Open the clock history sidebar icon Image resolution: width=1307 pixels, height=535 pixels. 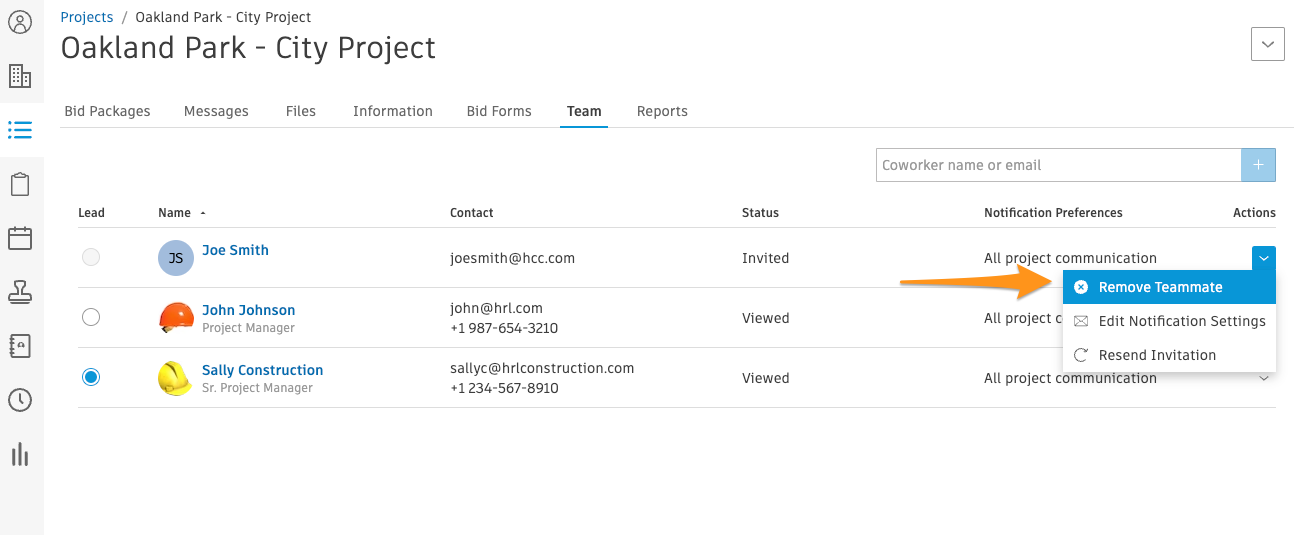tap(20, 400)
